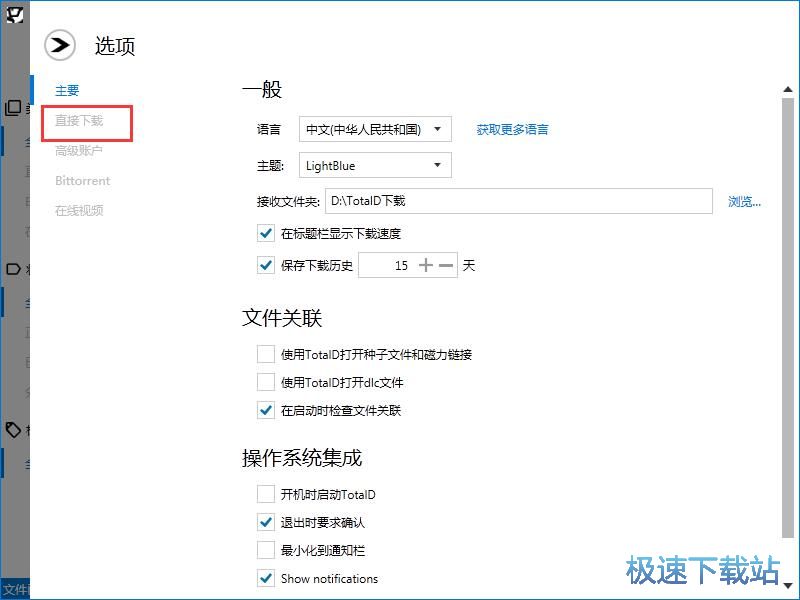Toggle the Show notifications checkbox
Screen dimensions: 800x600
point(265,579)
